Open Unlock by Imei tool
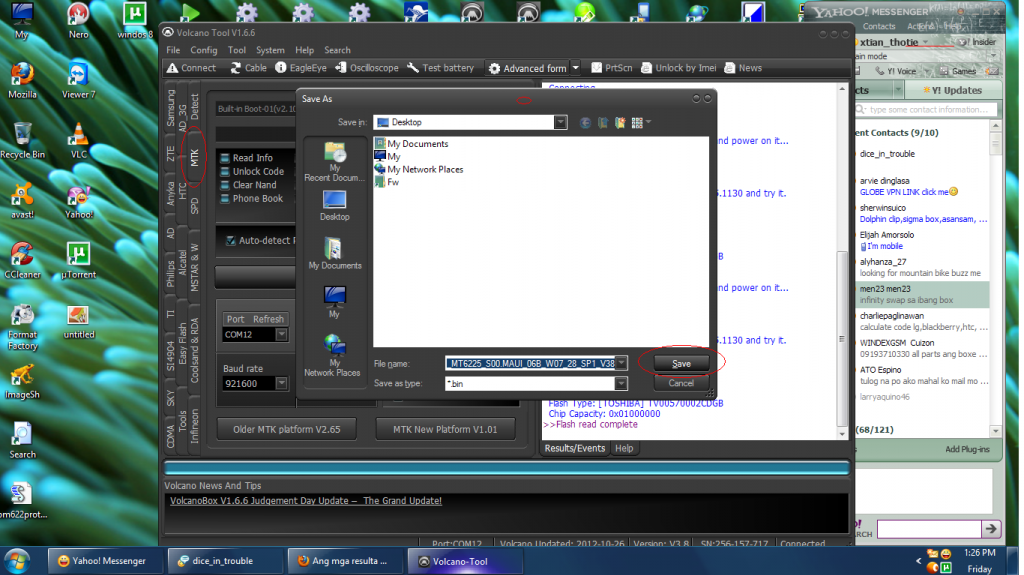Screen dimensions: 1024x575 pos(679,68)
